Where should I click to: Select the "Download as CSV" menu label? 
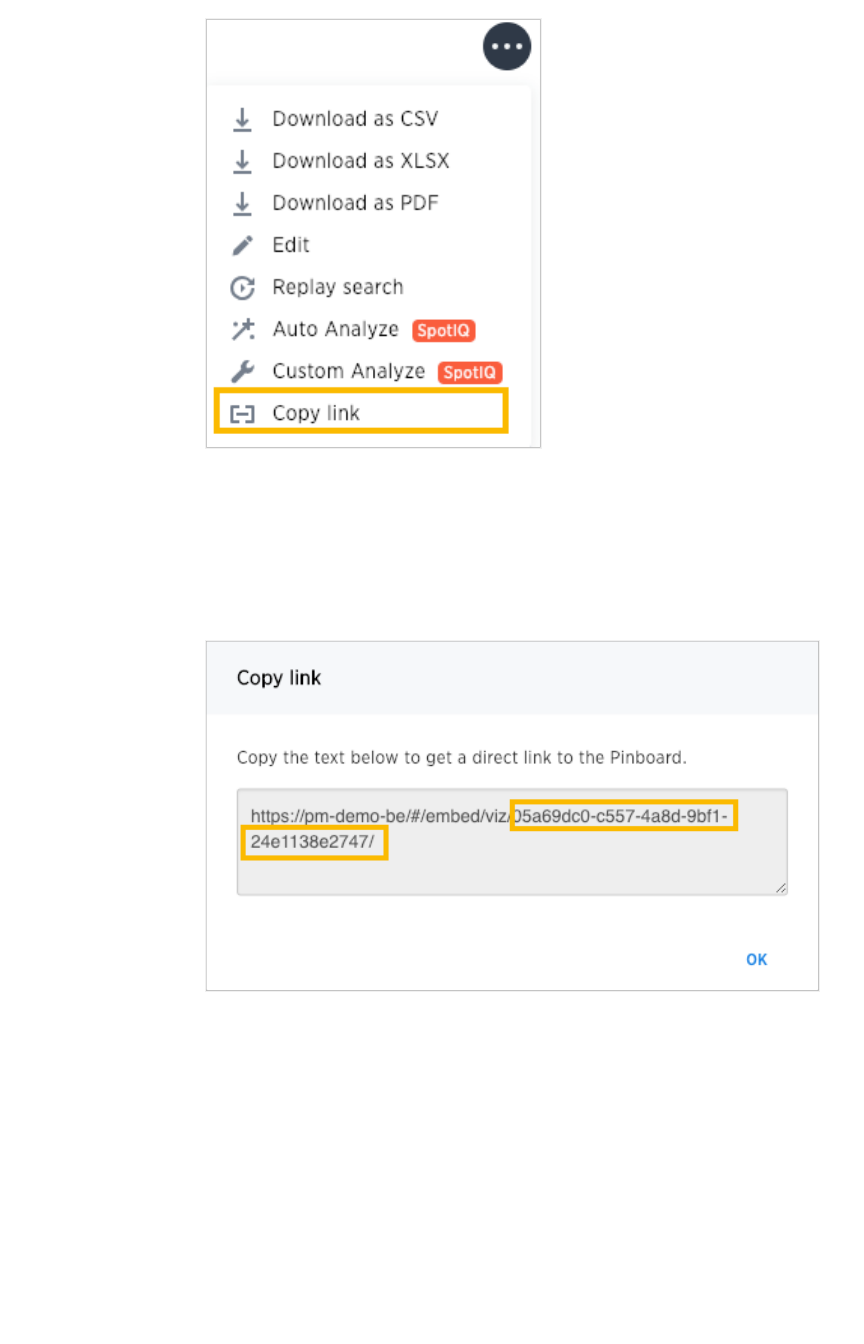[x=355, y=119]
